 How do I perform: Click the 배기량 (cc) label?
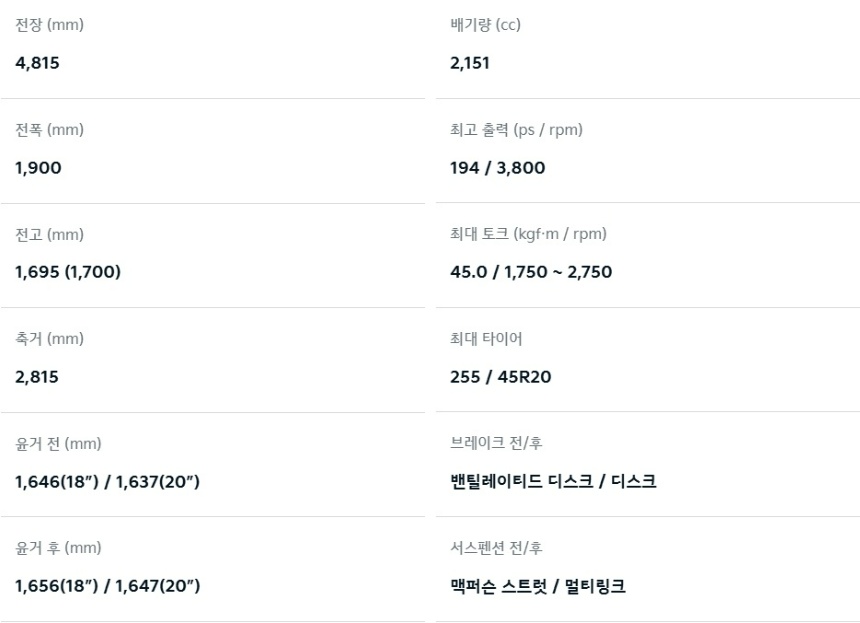(x=485, y=26)
